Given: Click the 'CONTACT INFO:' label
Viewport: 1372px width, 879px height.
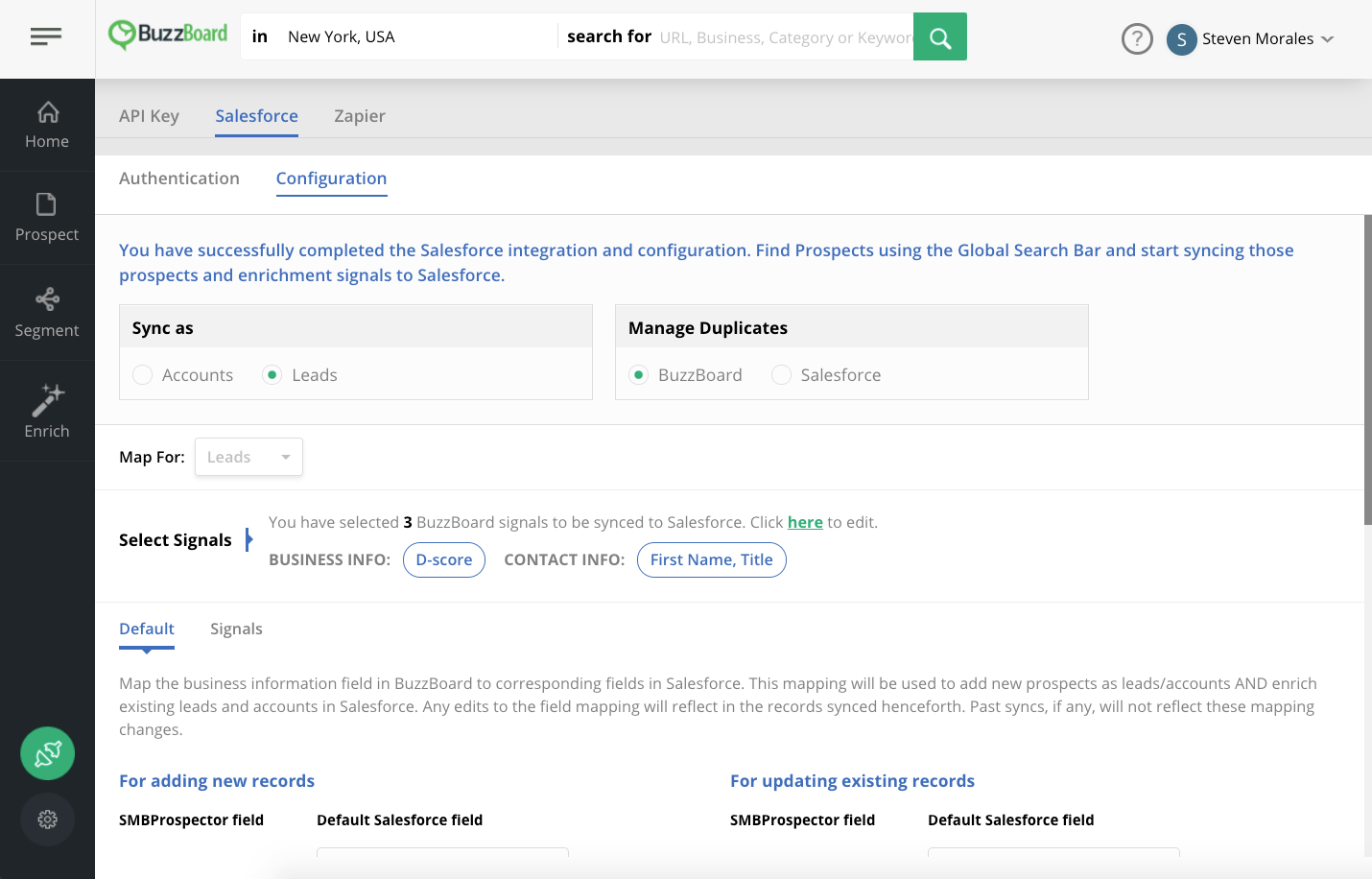Looking at the screenshot, I should 564,559.
